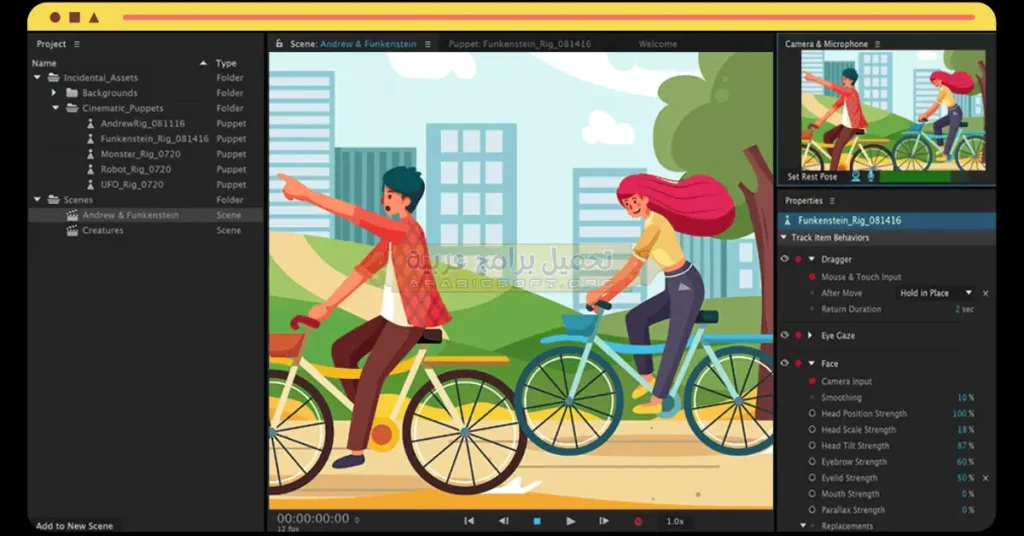Click clapperboard icon of Creatures scene
The width and height of the screenshot is (1024, 536).
[x=72, y=230]
